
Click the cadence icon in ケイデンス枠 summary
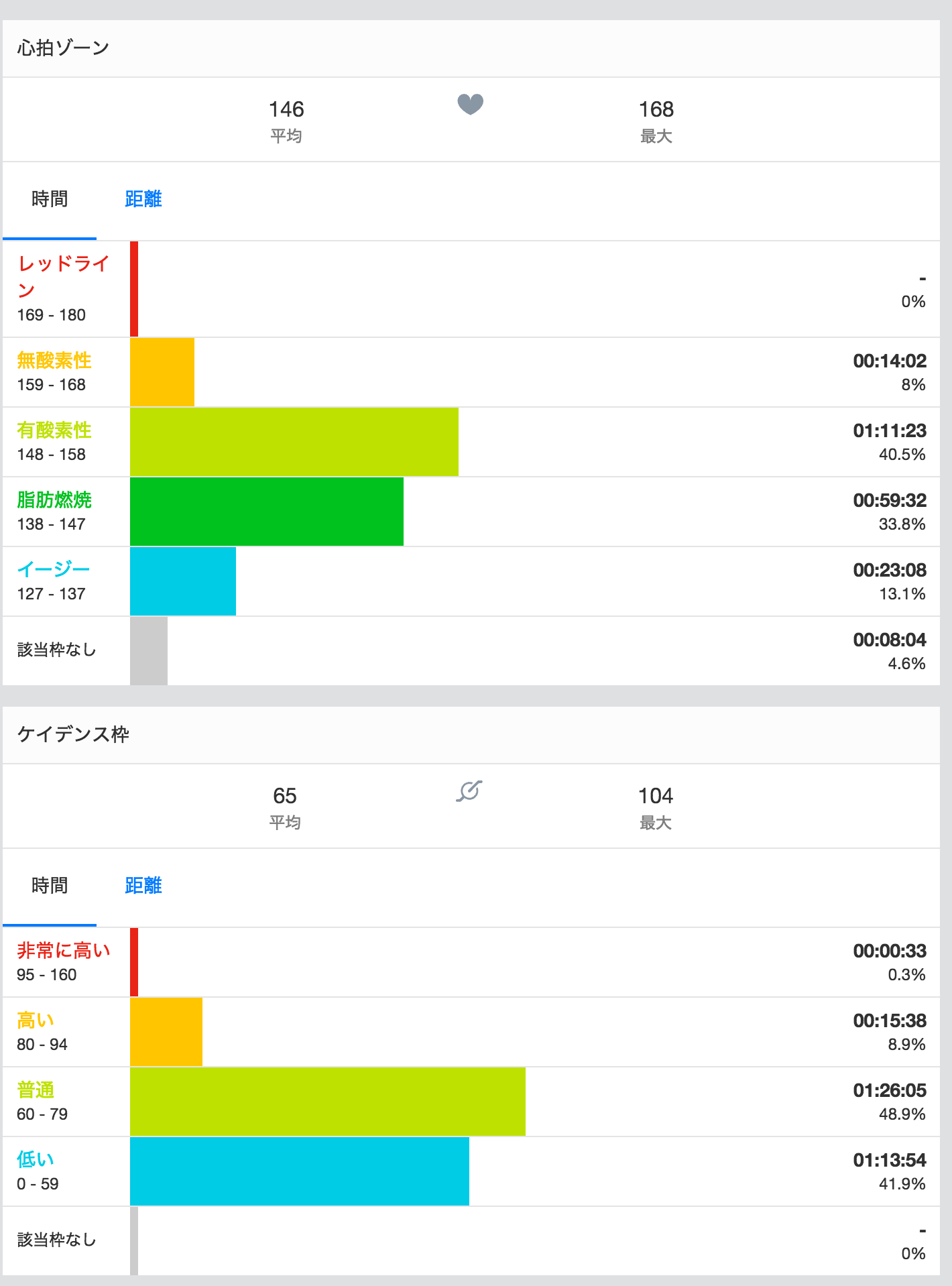click(469, 791)
